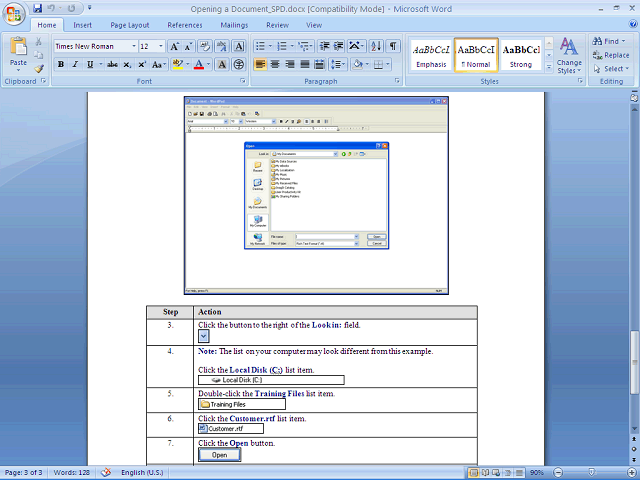Image resolution: width=640 pixels, height=480 pixels.
Task: Apply strikethrough formatting
Action: [112, 64]
